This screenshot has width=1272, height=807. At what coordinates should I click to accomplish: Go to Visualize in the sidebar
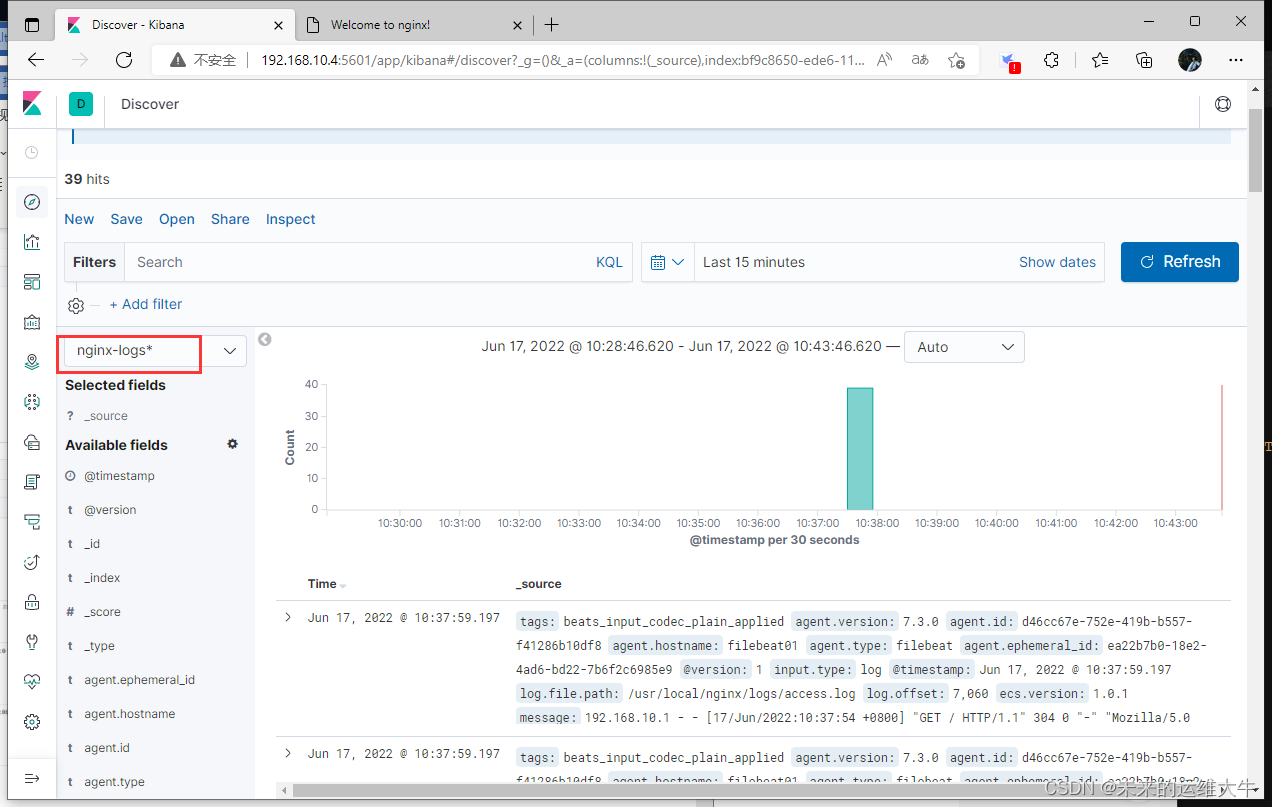click(x=32, y=242)
